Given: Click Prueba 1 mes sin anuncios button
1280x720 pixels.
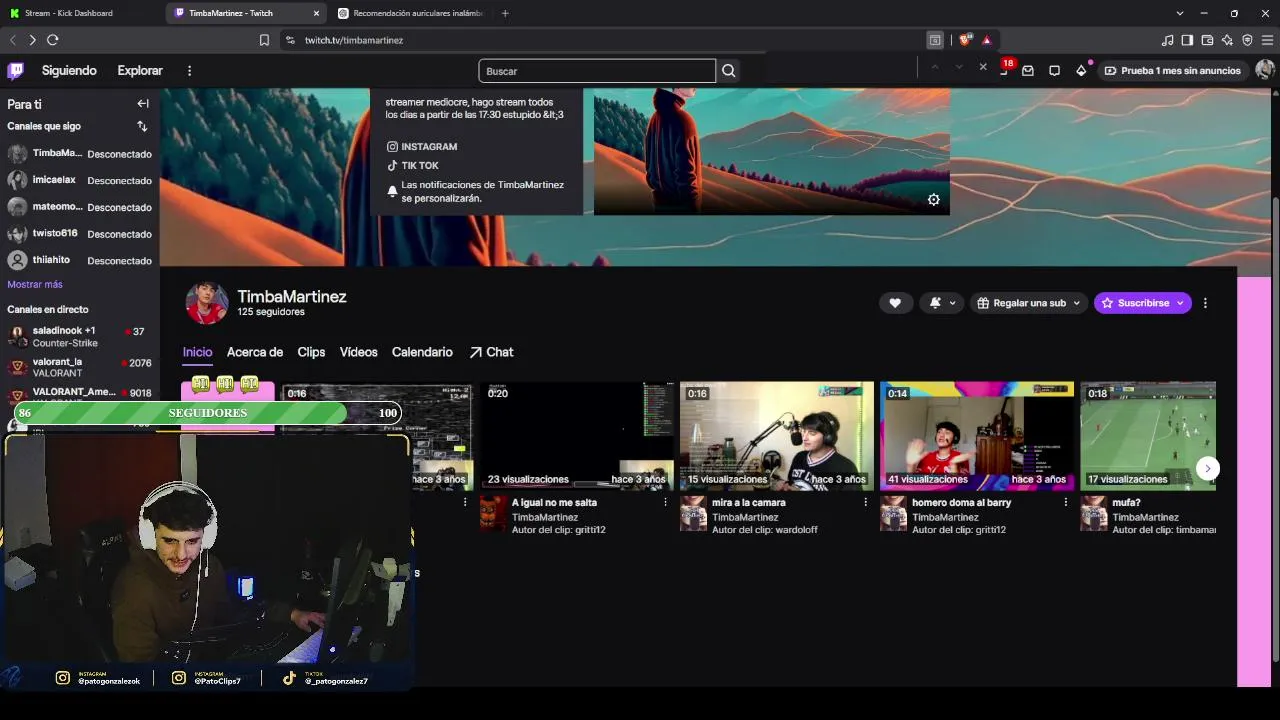Looking at the screenshot, I should click(x=1173, y=71).
